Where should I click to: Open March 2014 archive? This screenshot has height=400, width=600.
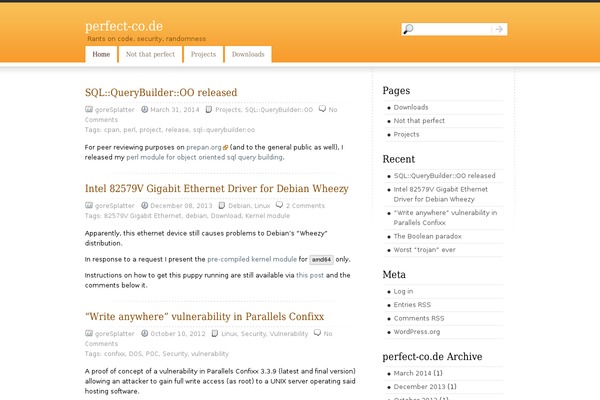tap(412, 373)
